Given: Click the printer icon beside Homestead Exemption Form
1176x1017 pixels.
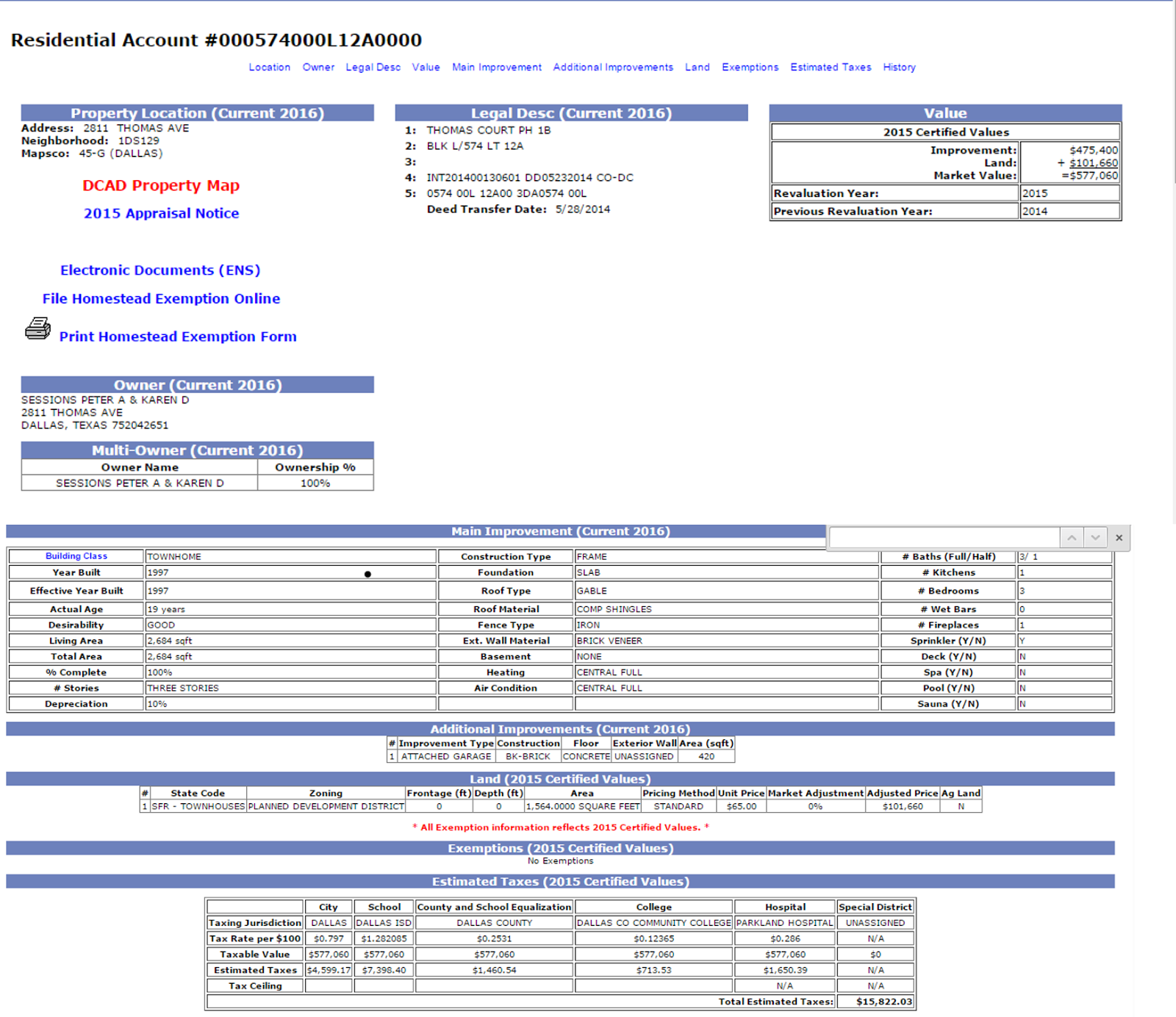Looking at the screenshot, I should [38, 328].
